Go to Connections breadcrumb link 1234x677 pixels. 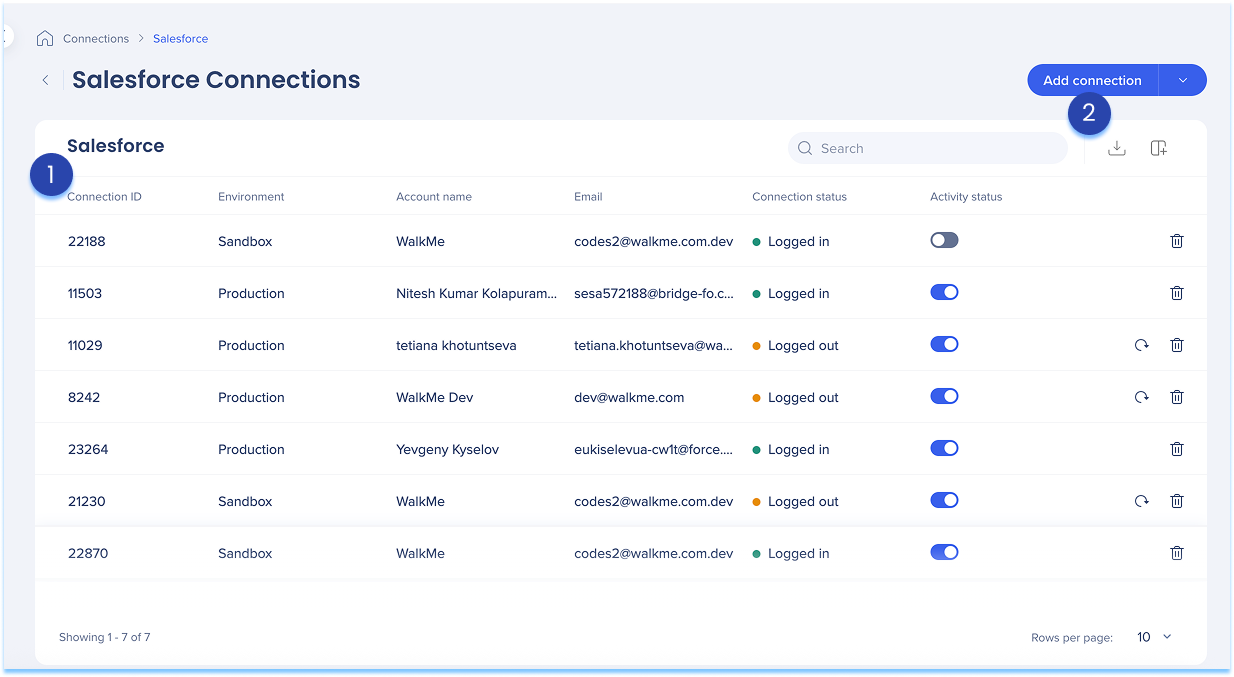click(96, 39)
